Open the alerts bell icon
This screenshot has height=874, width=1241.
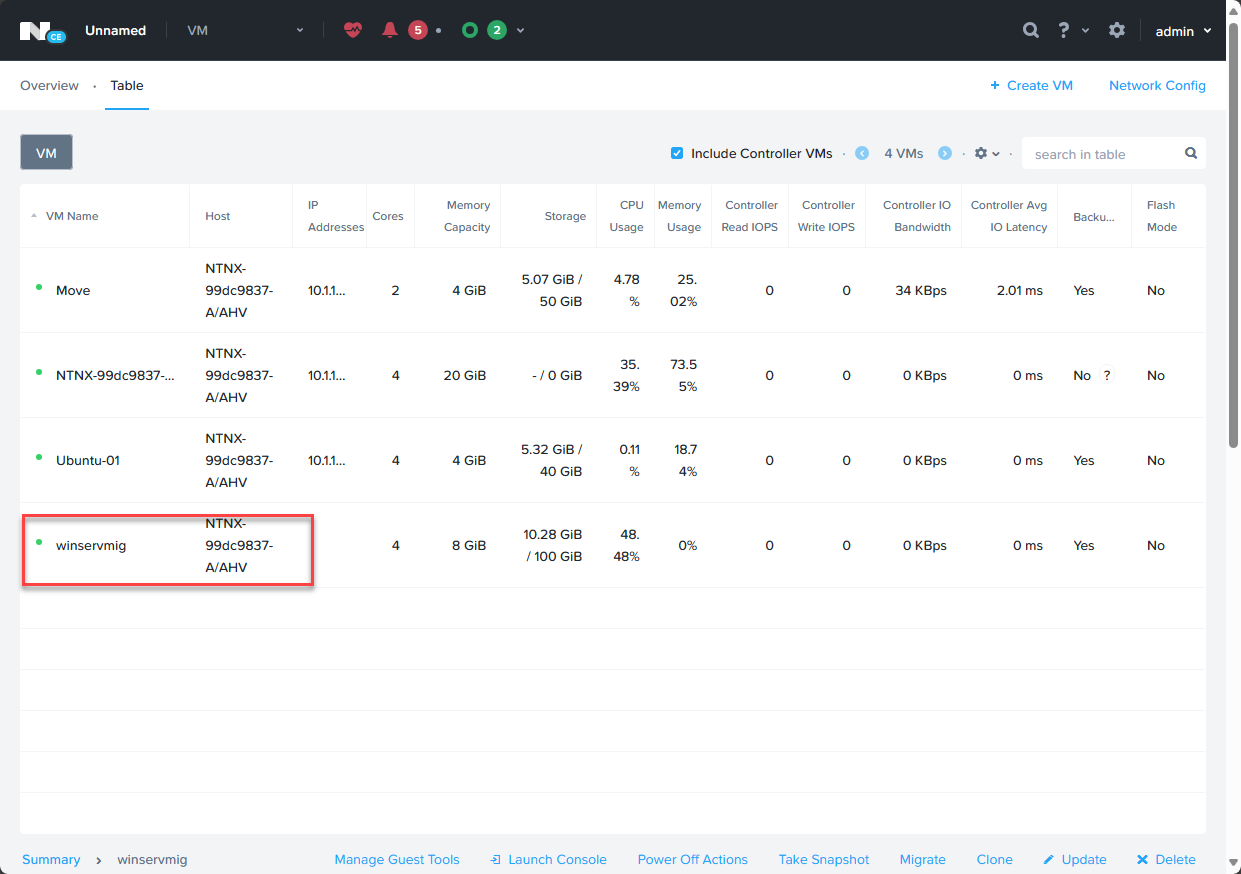coord(390,30)
